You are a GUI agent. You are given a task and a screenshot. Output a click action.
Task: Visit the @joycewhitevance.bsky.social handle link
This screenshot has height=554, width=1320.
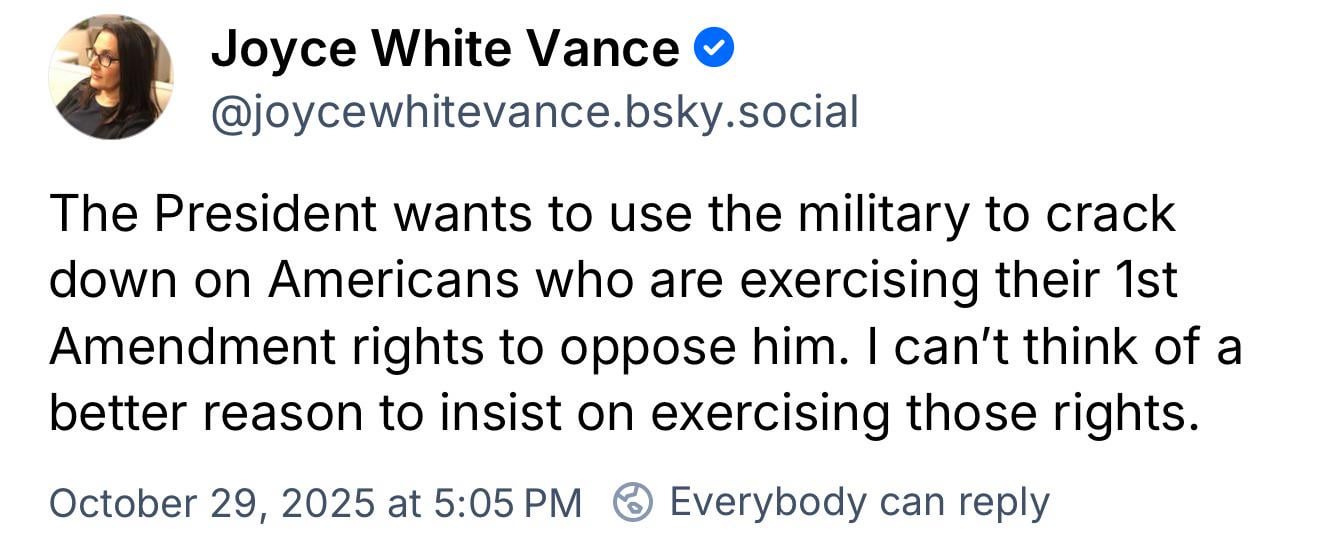[534, 111]
